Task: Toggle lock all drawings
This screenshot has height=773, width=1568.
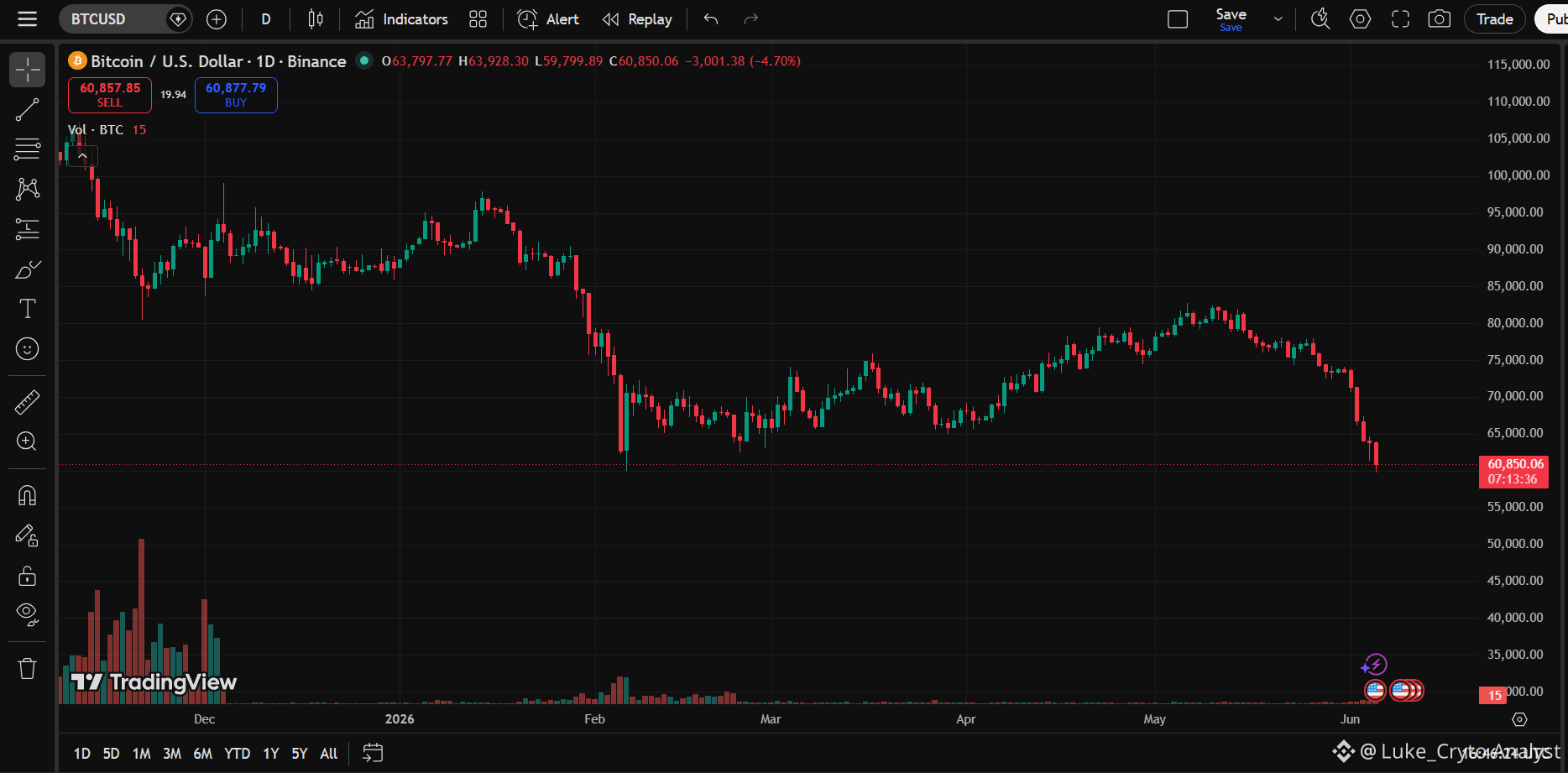Action: tap(28, 576)
